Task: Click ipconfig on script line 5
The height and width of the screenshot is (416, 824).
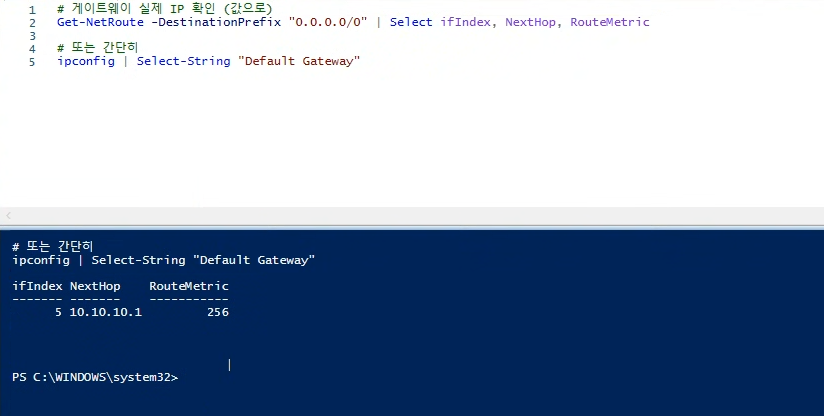Action: [86, 61]
